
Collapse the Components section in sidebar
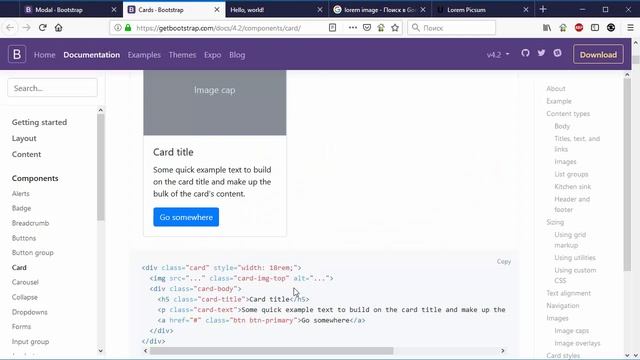pyautogui.click(x=35, y=178)
